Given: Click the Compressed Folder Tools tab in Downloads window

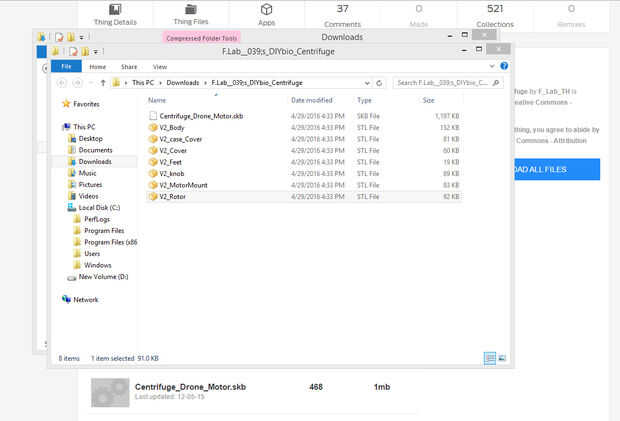Looking at the screenshot, I should click(201, 38).
